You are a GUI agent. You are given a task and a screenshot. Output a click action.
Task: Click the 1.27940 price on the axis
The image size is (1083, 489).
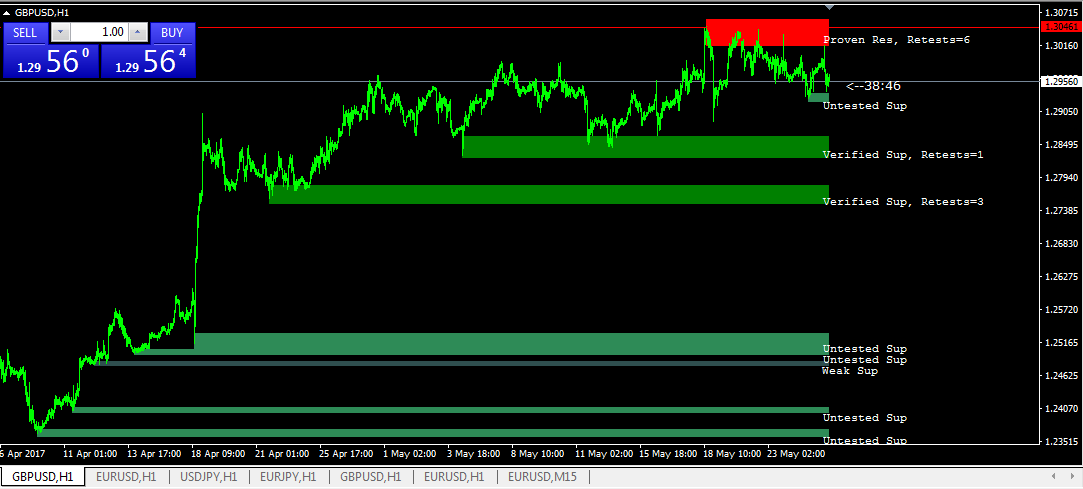click(x=1061, y=178)
